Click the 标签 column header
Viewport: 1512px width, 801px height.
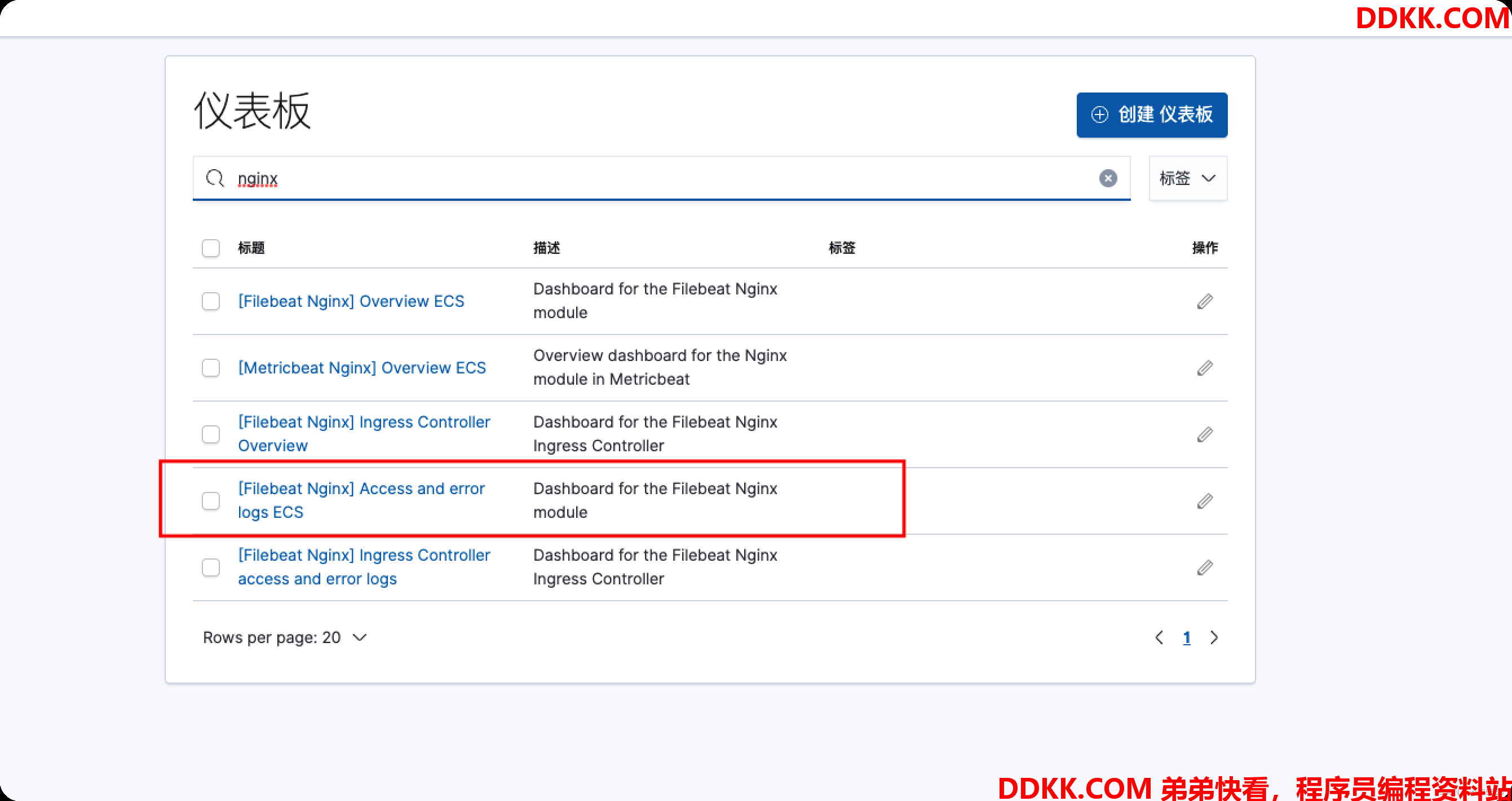(x=842, y=248)
